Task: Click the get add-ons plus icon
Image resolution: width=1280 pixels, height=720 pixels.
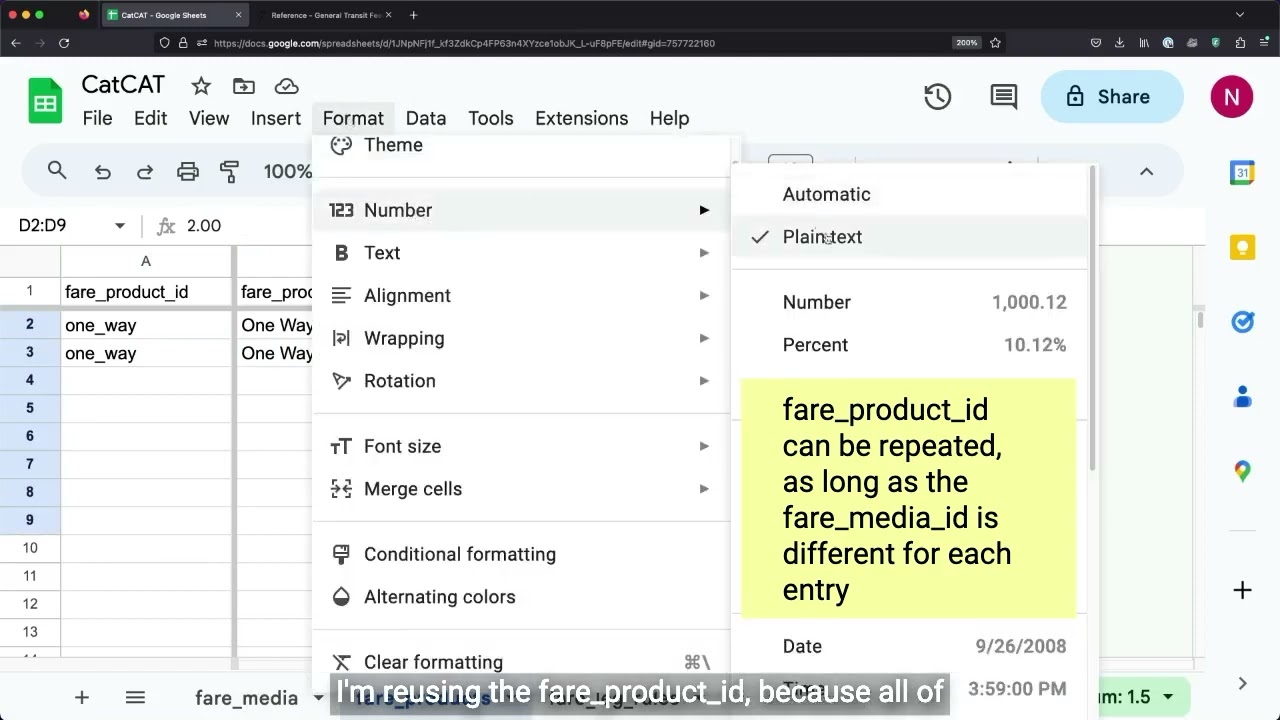Action: (1242, 590)
